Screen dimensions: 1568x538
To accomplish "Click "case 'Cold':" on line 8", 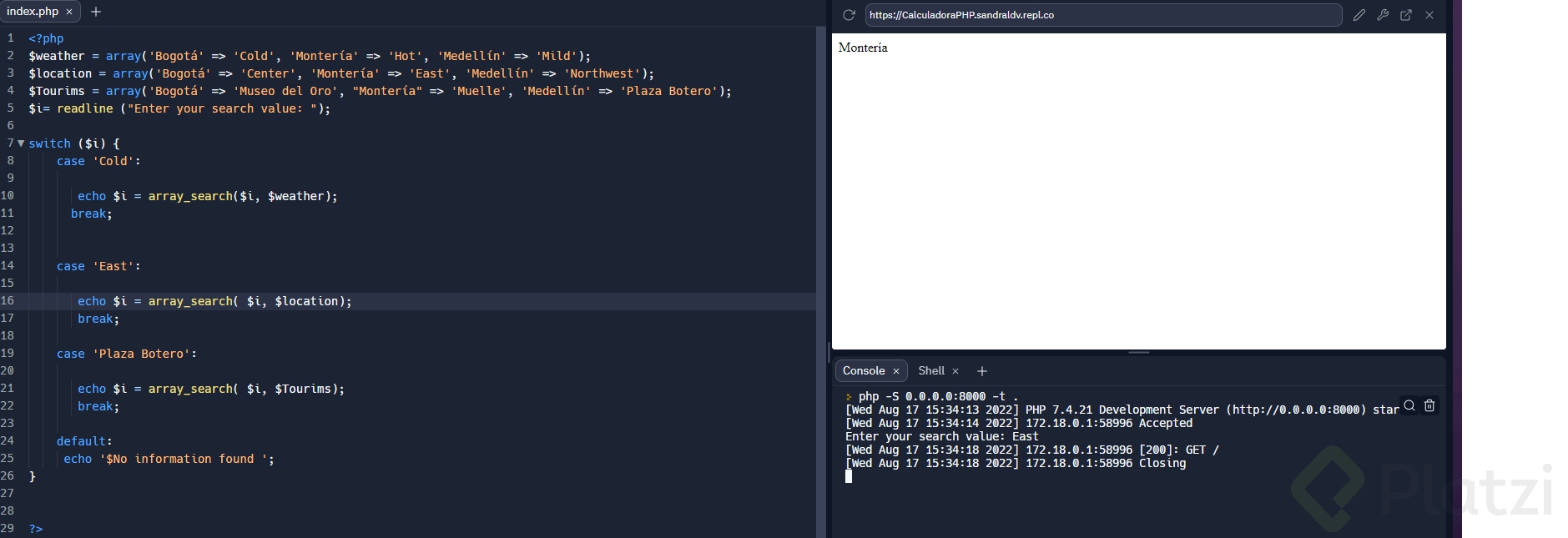I will [98, 161].
